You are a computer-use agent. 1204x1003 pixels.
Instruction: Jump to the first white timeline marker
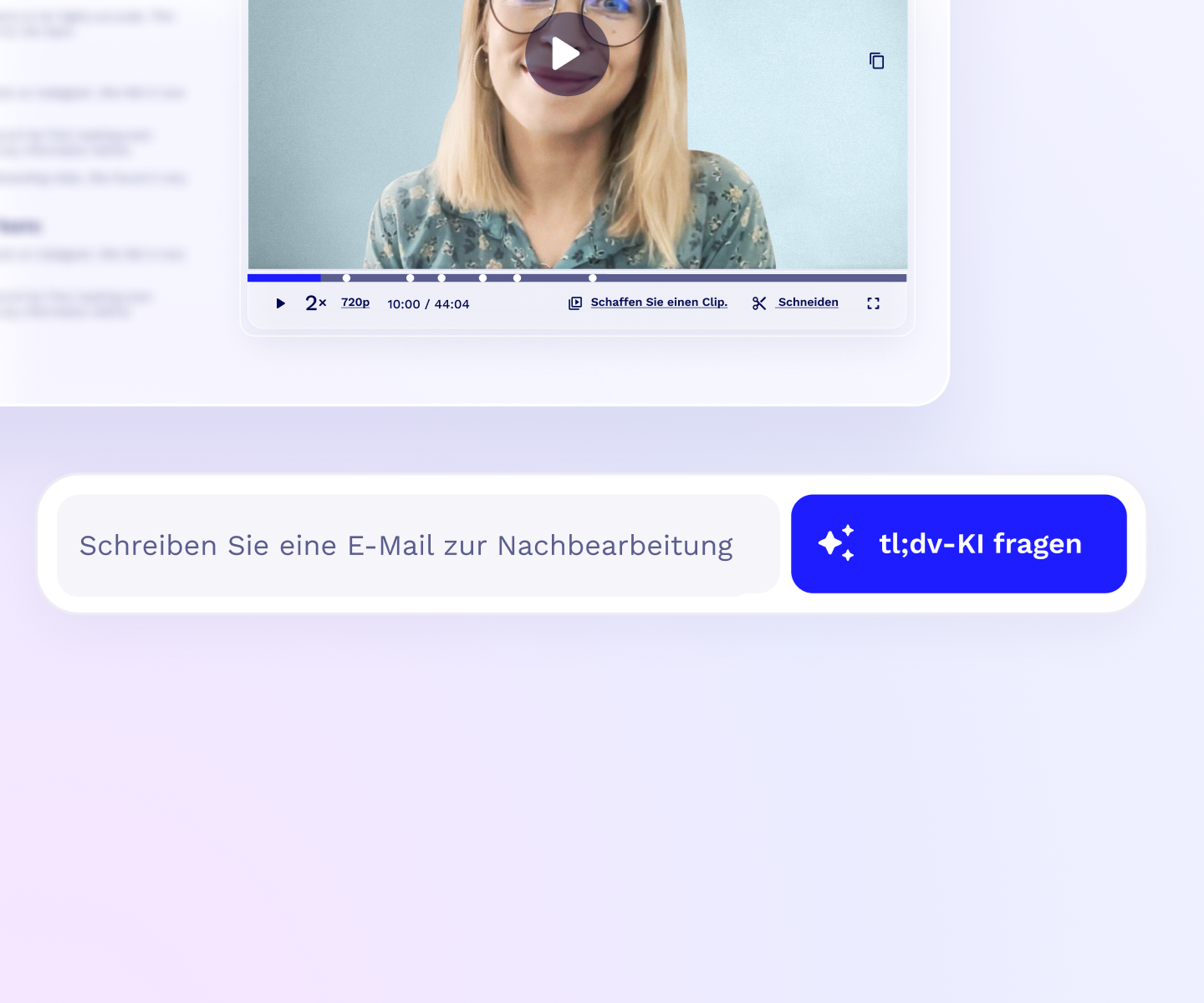[346, 278]
